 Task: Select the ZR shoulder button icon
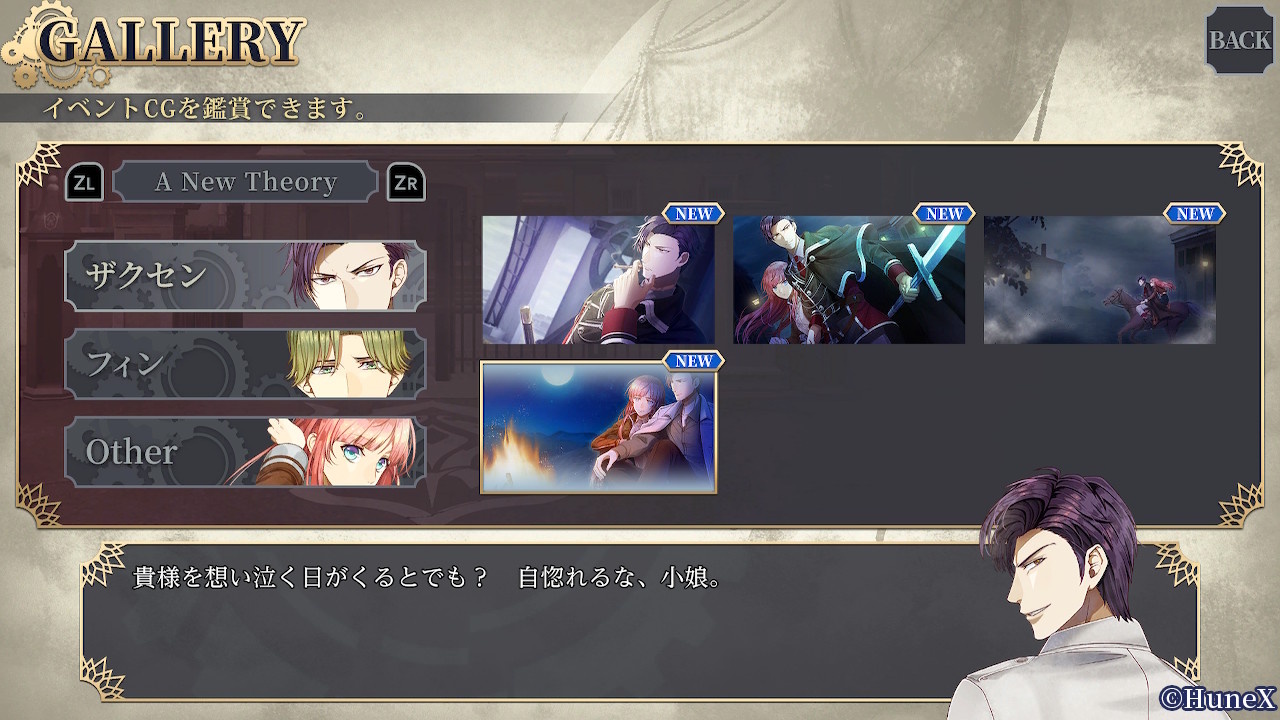406,182
